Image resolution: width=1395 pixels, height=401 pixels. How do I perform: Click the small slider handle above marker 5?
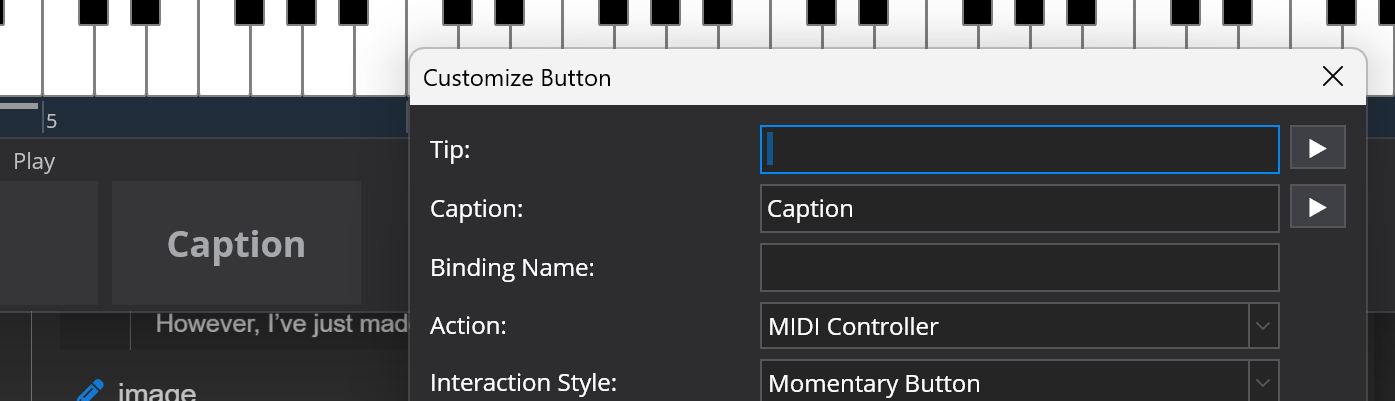coord(18,105)
